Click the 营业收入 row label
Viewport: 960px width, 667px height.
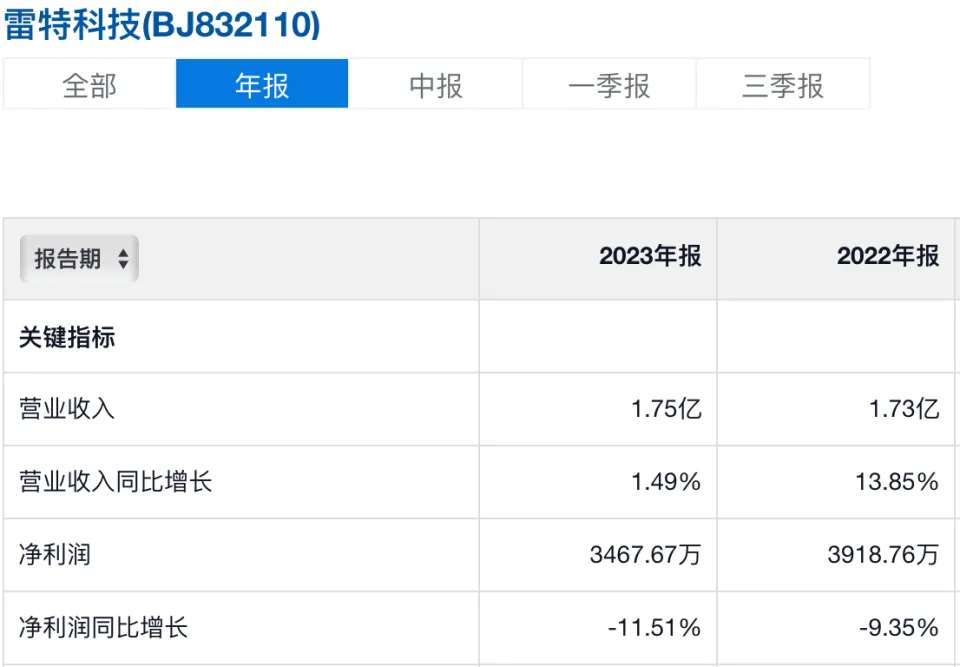point(67,409)
